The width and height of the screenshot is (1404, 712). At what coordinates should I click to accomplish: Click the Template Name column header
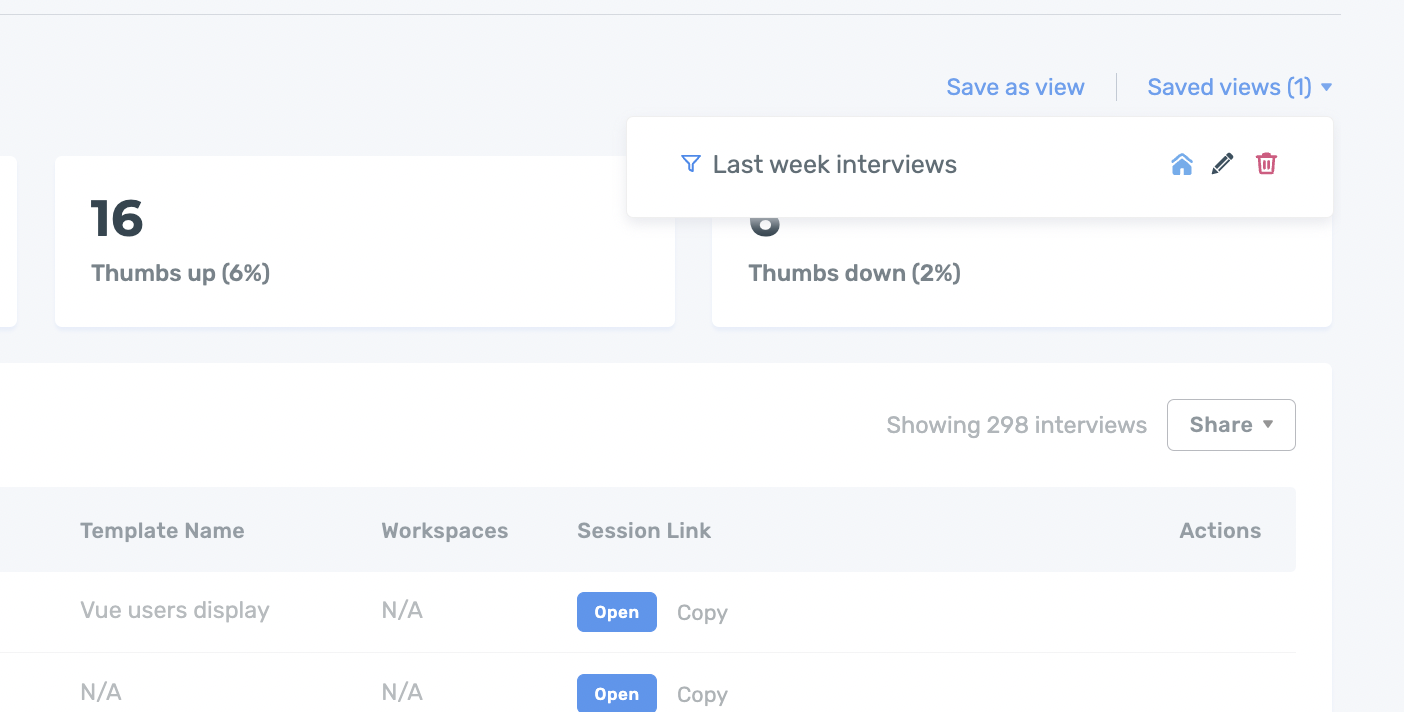click(x=162, y=531)
